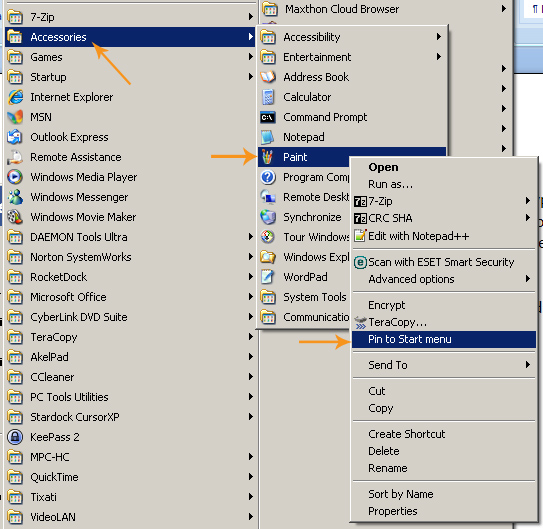Viewport: 543px width, 529px height.
Task: Choose Sort by Name
Action: 444,494
